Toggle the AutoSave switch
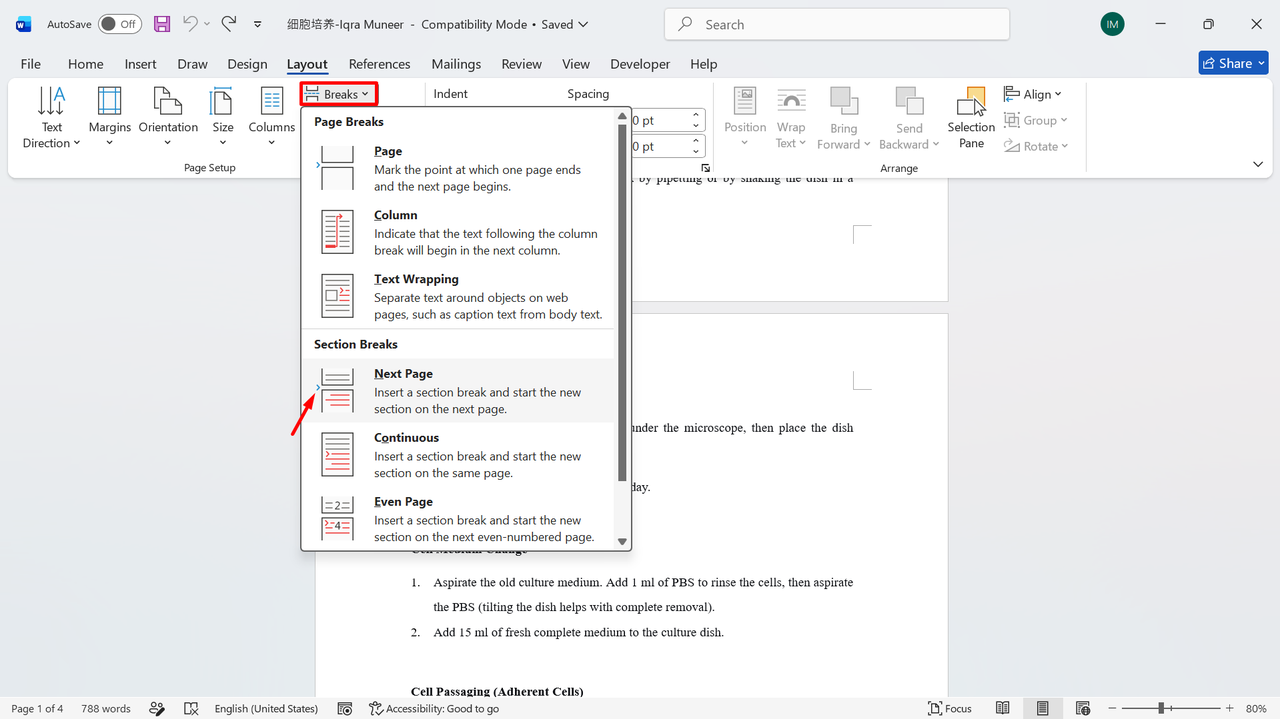Image resolution: width=1280 pixels, height=719 pixels. [x=120, y=24]
